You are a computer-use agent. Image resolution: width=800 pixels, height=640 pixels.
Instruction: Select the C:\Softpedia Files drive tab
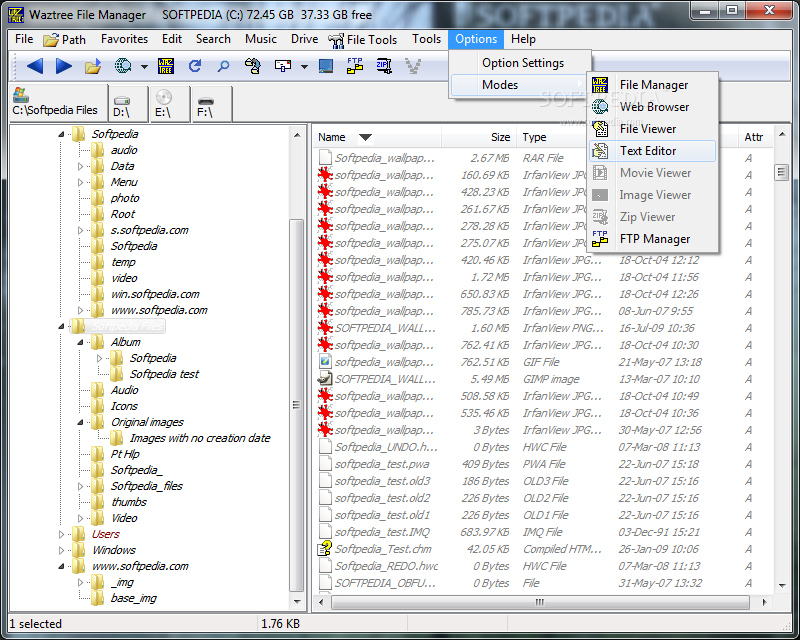click(57, 104)
